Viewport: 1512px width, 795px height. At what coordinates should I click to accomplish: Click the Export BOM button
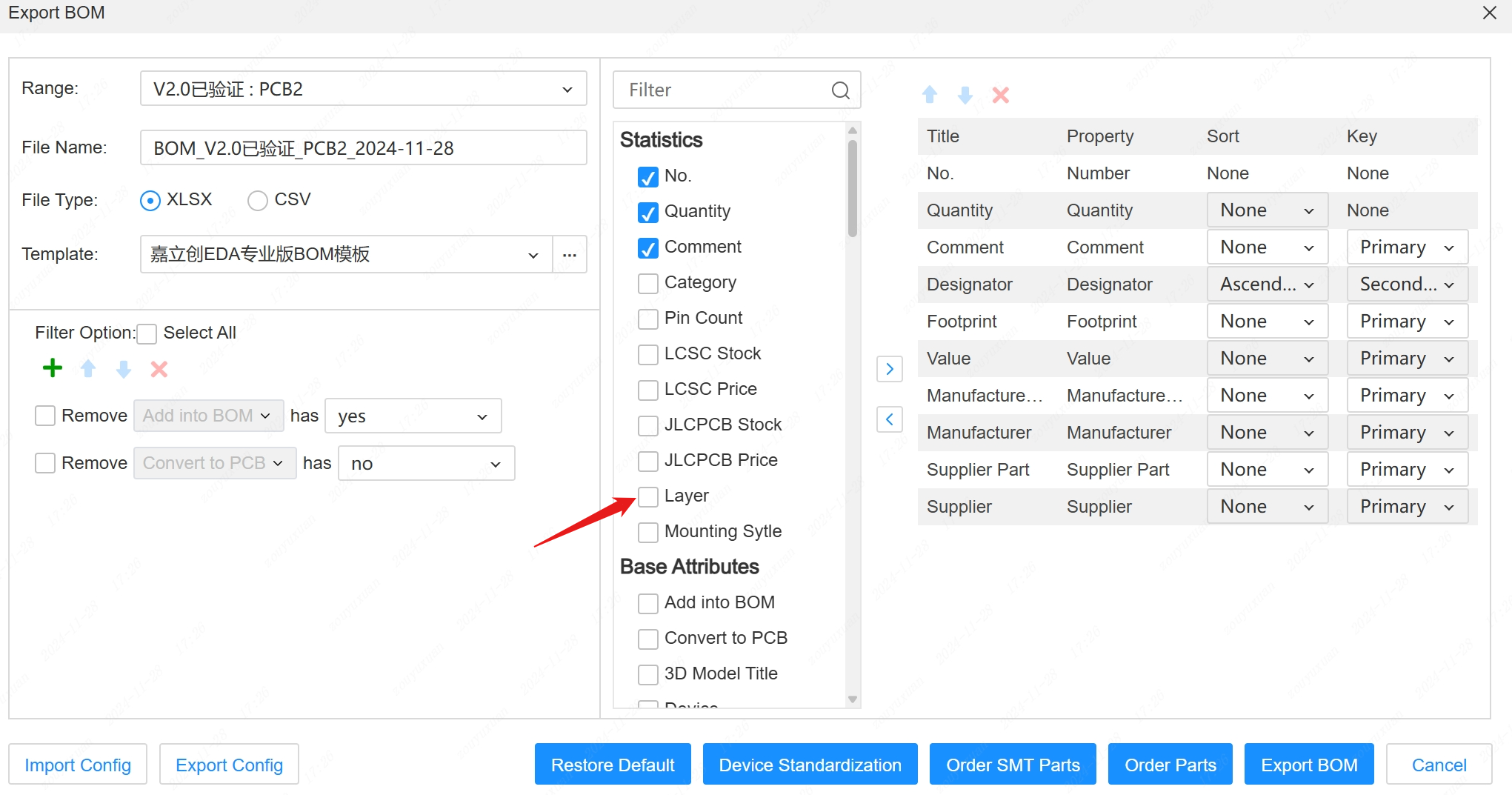coord(1308,765)
